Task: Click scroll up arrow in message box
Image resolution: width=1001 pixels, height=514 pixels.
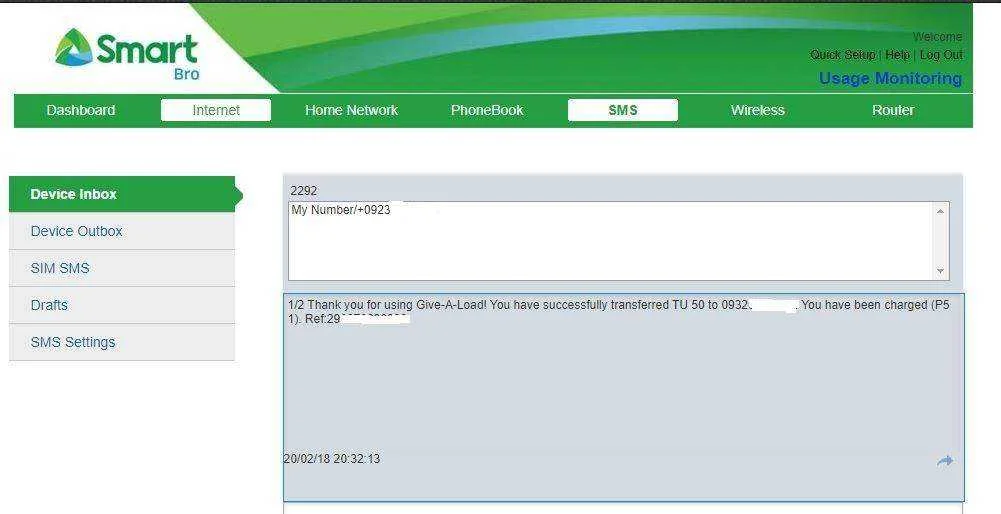Action: pos(940,211)
